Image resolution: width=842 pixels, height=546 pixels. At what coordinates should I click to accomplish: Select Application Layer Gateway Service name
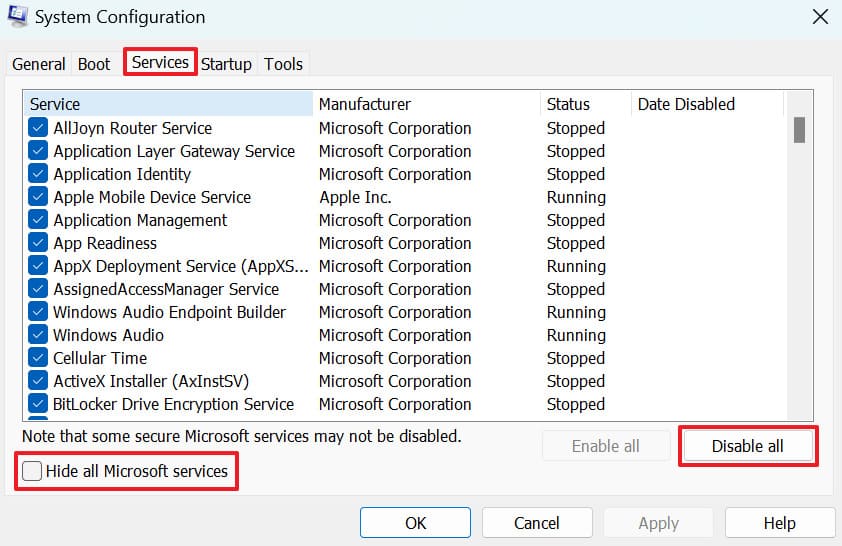174,151
